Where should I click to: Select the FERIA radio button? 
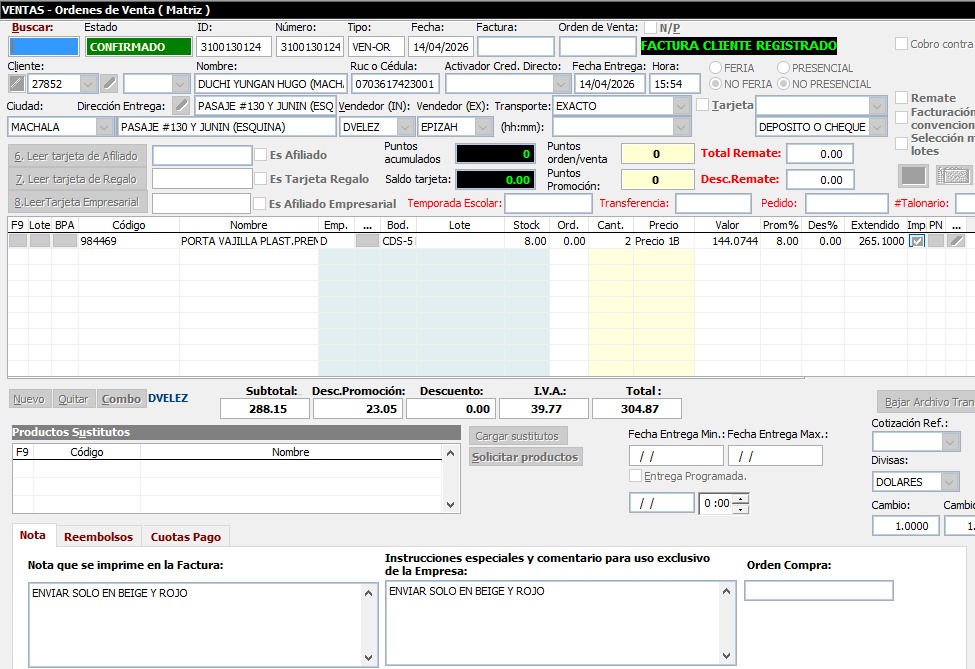(716, 68)
